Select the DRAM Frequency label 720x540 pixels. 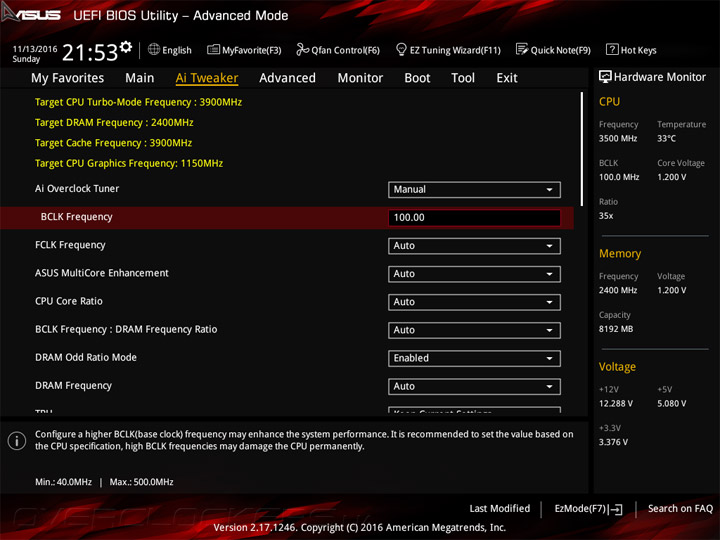click(x=73, y=385)
